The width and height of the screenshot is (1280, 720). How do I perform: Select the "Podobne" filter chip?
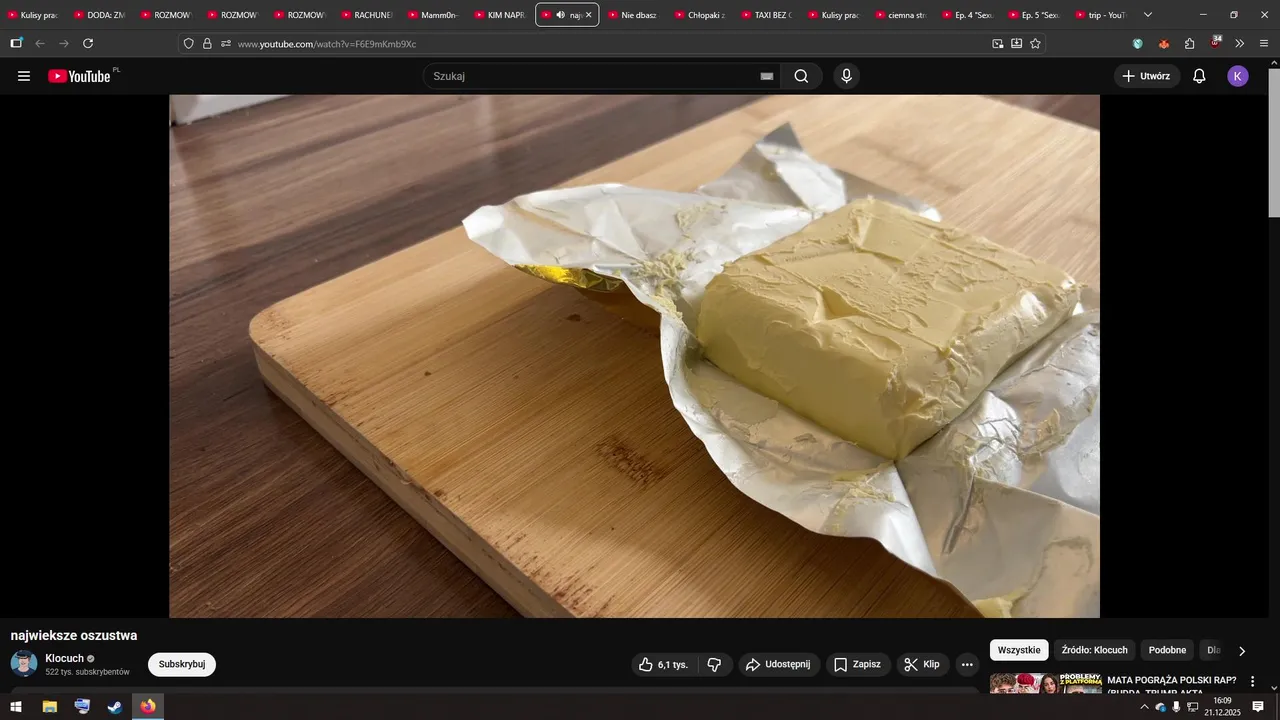tap(1167, 650)
